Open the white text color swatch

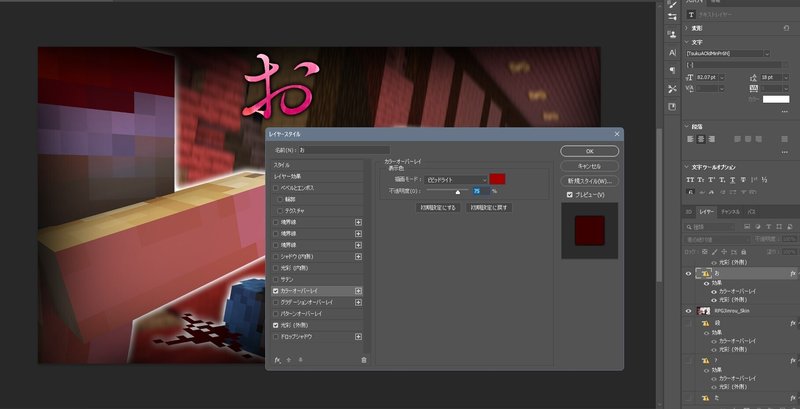[x=776, y=99]
